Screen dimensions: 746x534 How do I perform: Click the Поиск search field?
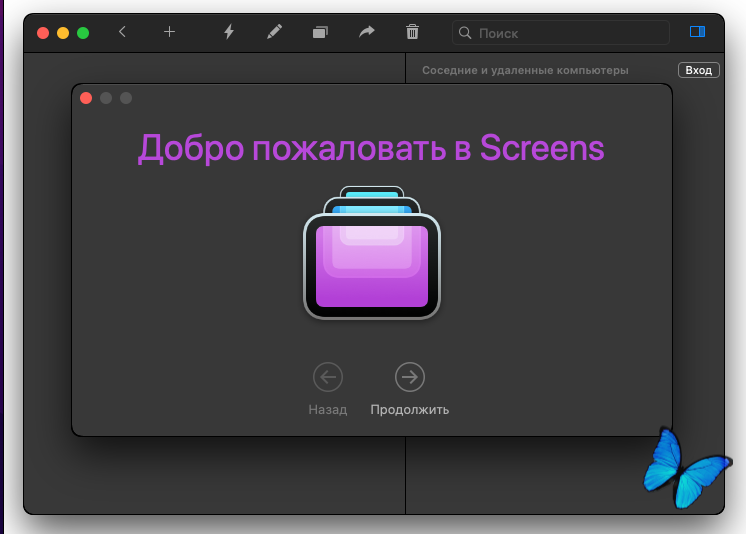pos(561,33)
